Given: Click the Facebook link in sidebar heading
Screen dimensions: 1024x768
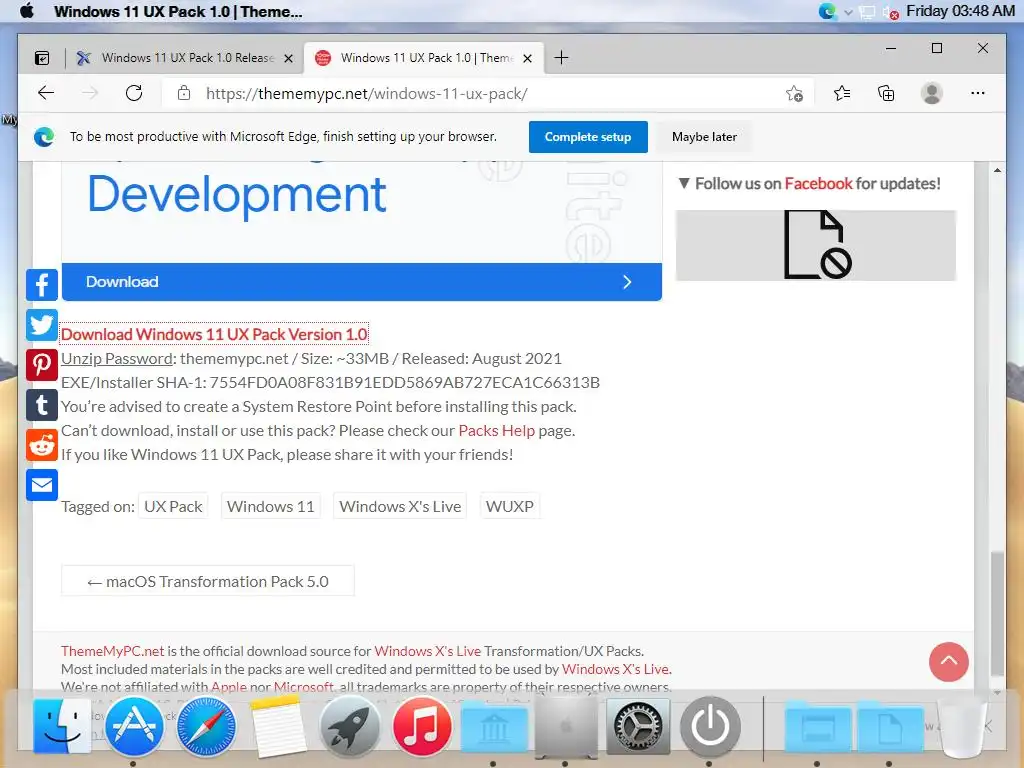Looking at the screenshot, I should [818, 184].
